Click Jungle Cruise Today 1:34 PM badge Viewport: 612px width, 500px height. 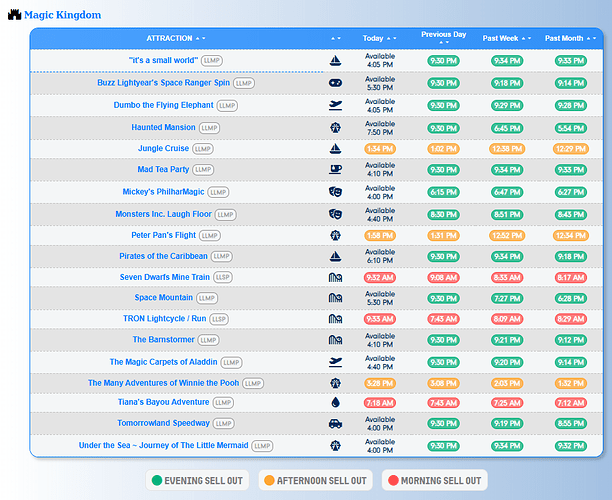coord(380,149)
